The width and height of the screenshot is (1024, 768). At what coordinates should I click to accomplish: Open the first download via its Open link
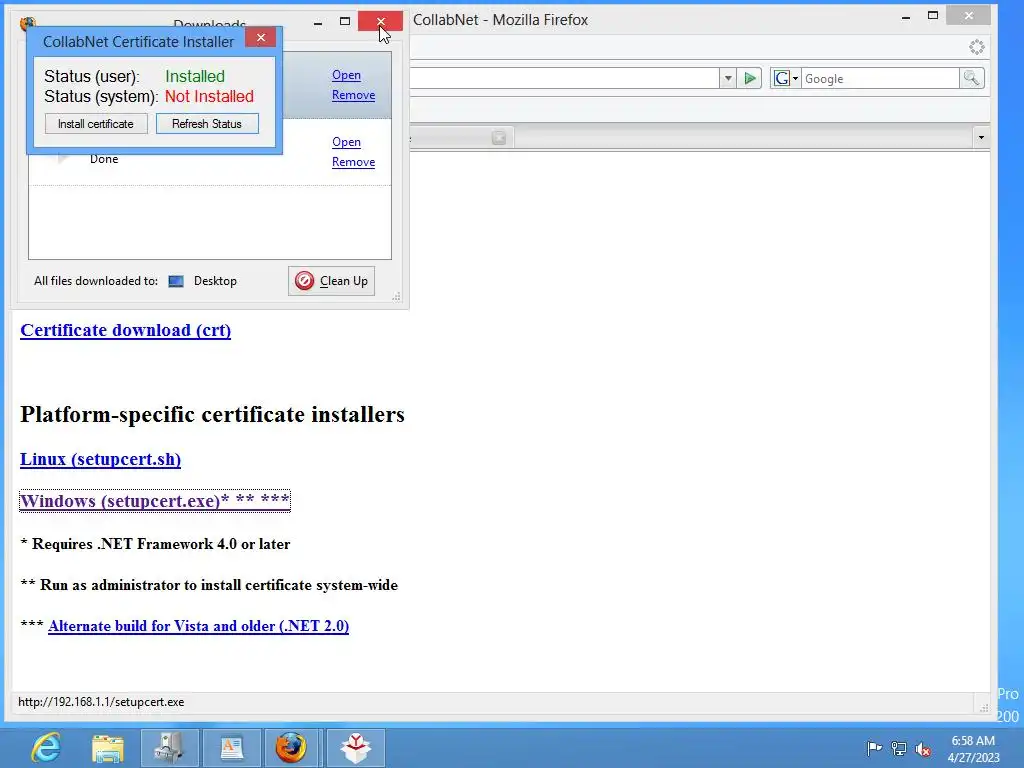point(346,75)
